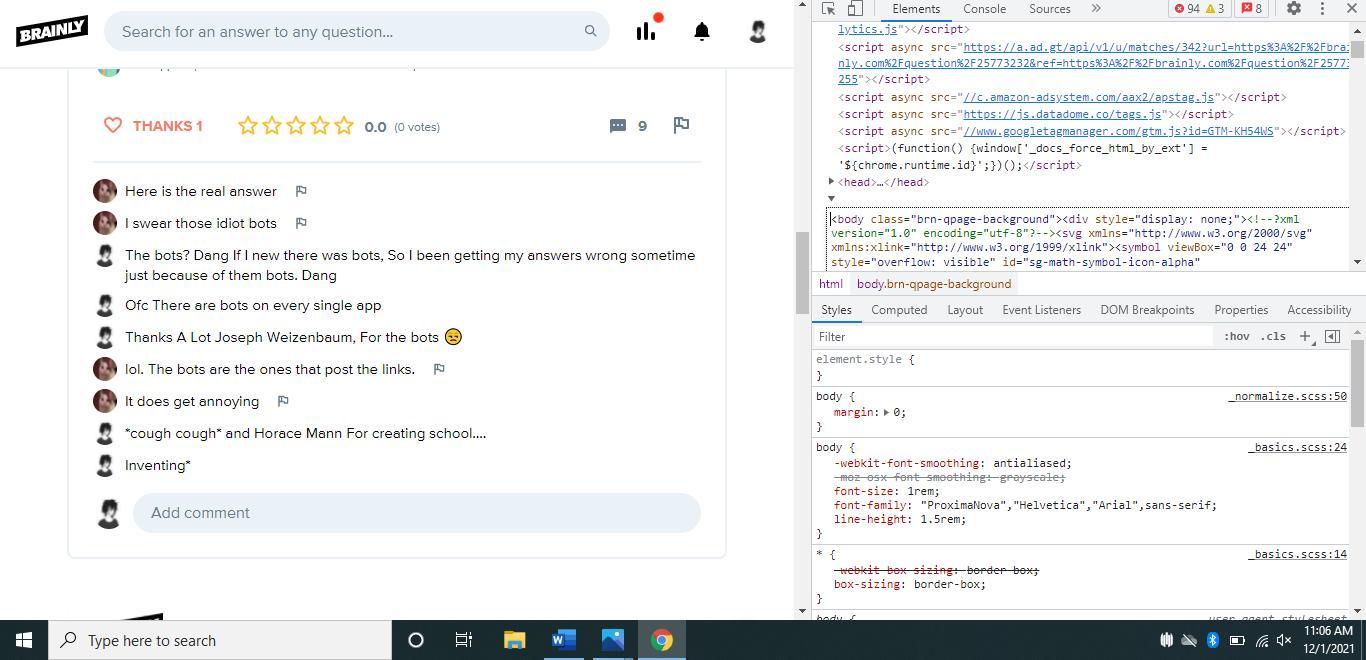Viewport: 1366px width, 660px height.
Task: Click the avatar beside 'Ofc There are bots' comment
Action: 105,305
